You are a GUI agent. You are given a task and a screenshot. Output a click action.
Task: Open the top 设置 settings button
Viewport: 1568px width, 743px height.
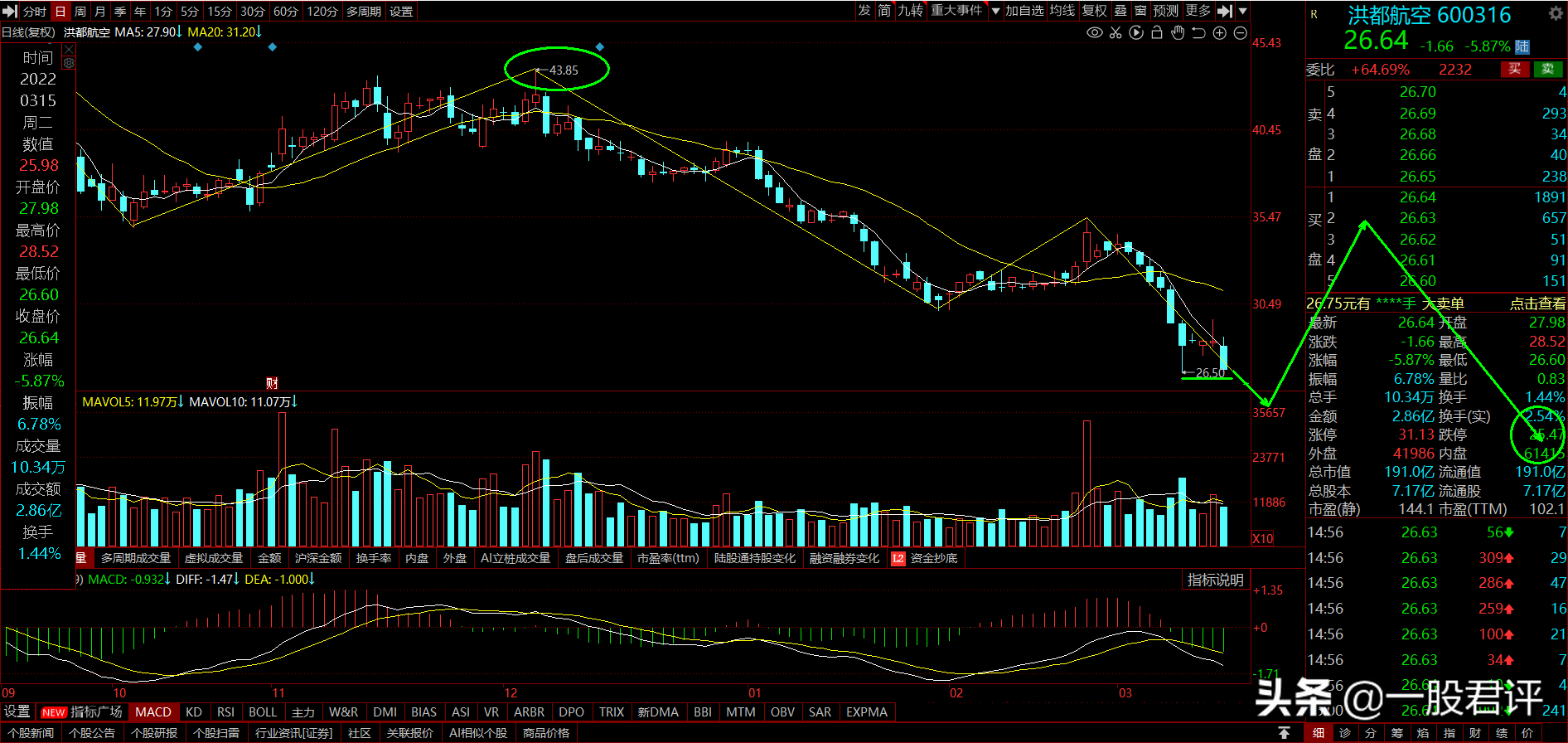(x=401, y=12)
